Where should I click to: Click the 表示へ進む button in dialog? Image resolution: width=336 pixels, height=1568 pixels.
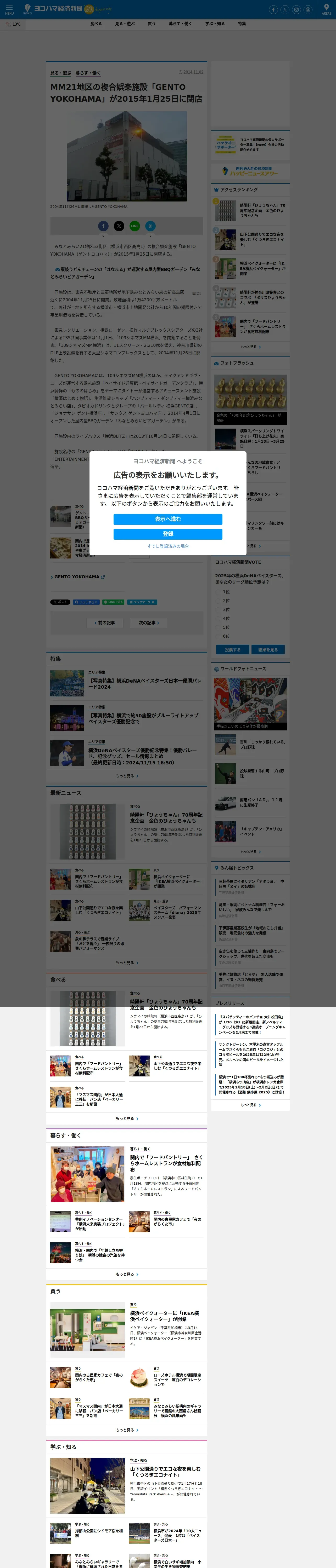[168, 519]
